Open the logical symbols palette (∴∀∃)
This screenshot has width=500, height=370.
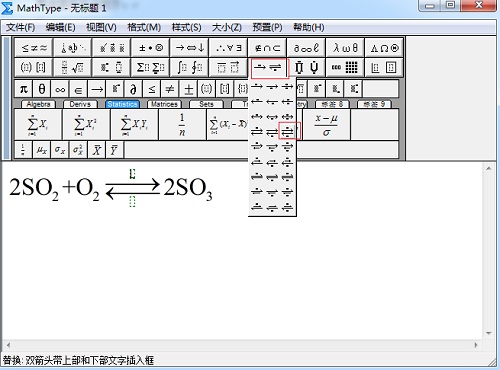tap(228, 48)
